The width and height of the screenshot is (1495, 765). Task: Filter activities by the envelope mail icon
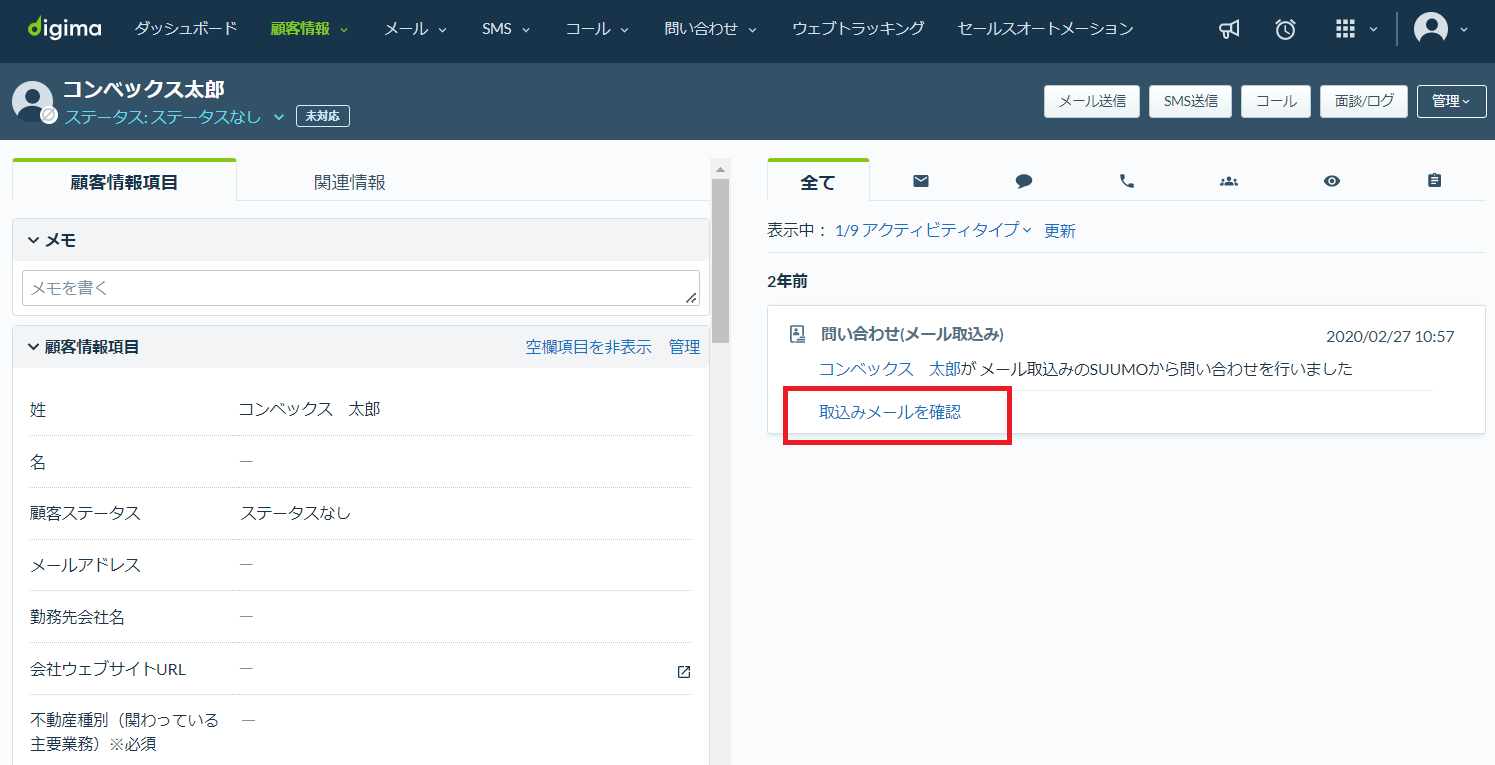[921, 181]
